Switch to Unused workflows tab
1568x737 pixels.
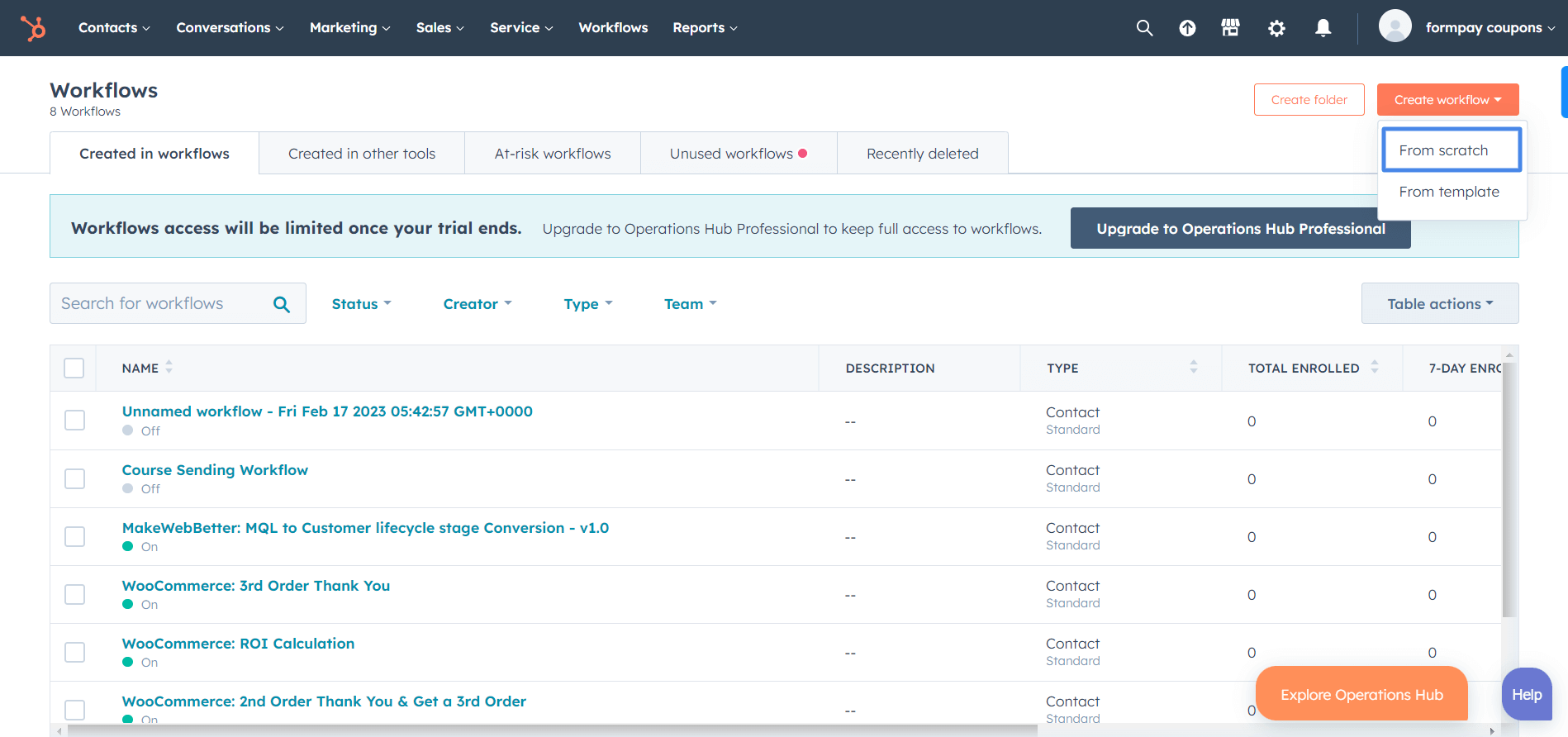(x=739, y=154)
